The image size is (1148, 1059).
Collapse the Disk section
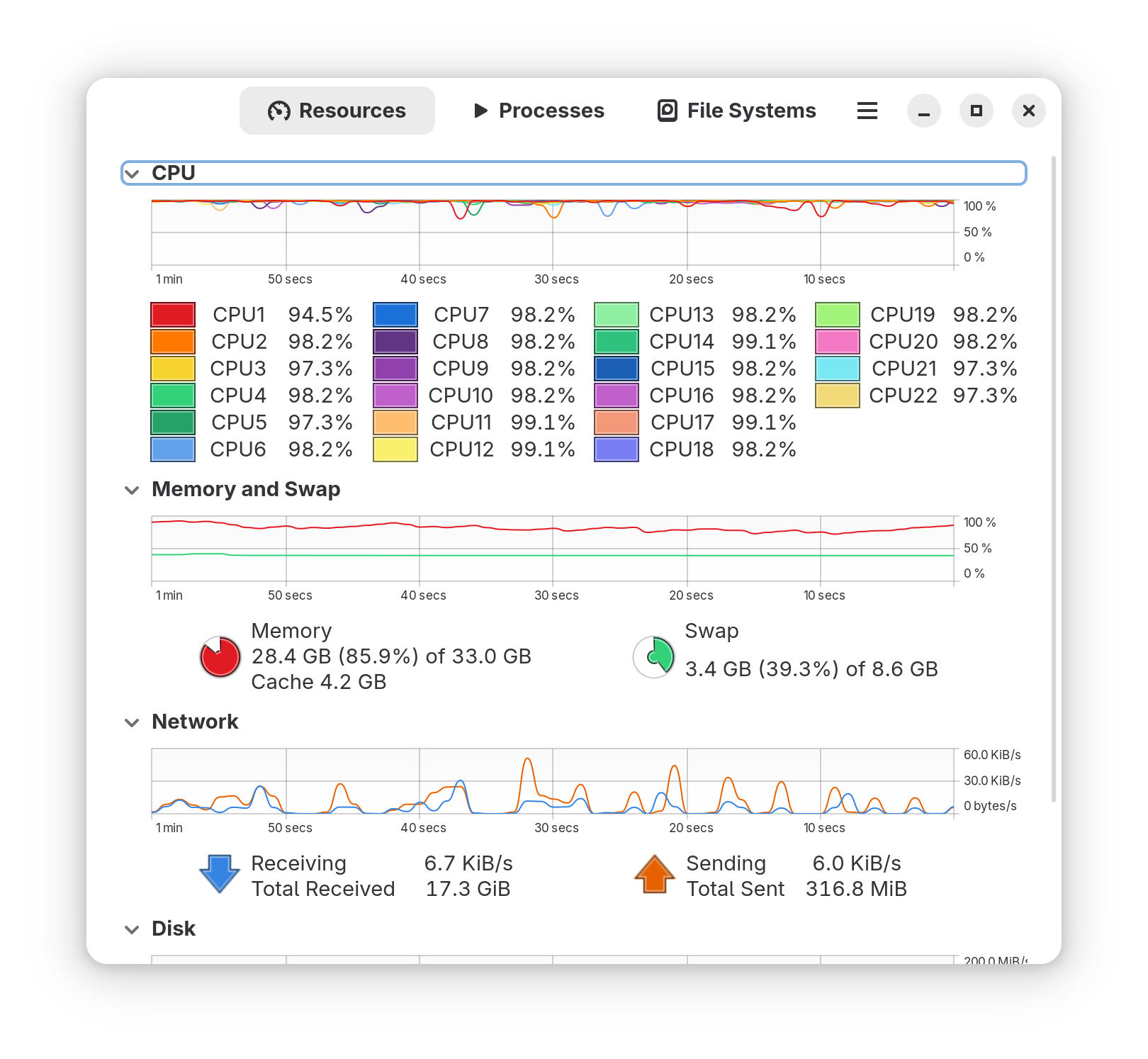click(132, 929)
